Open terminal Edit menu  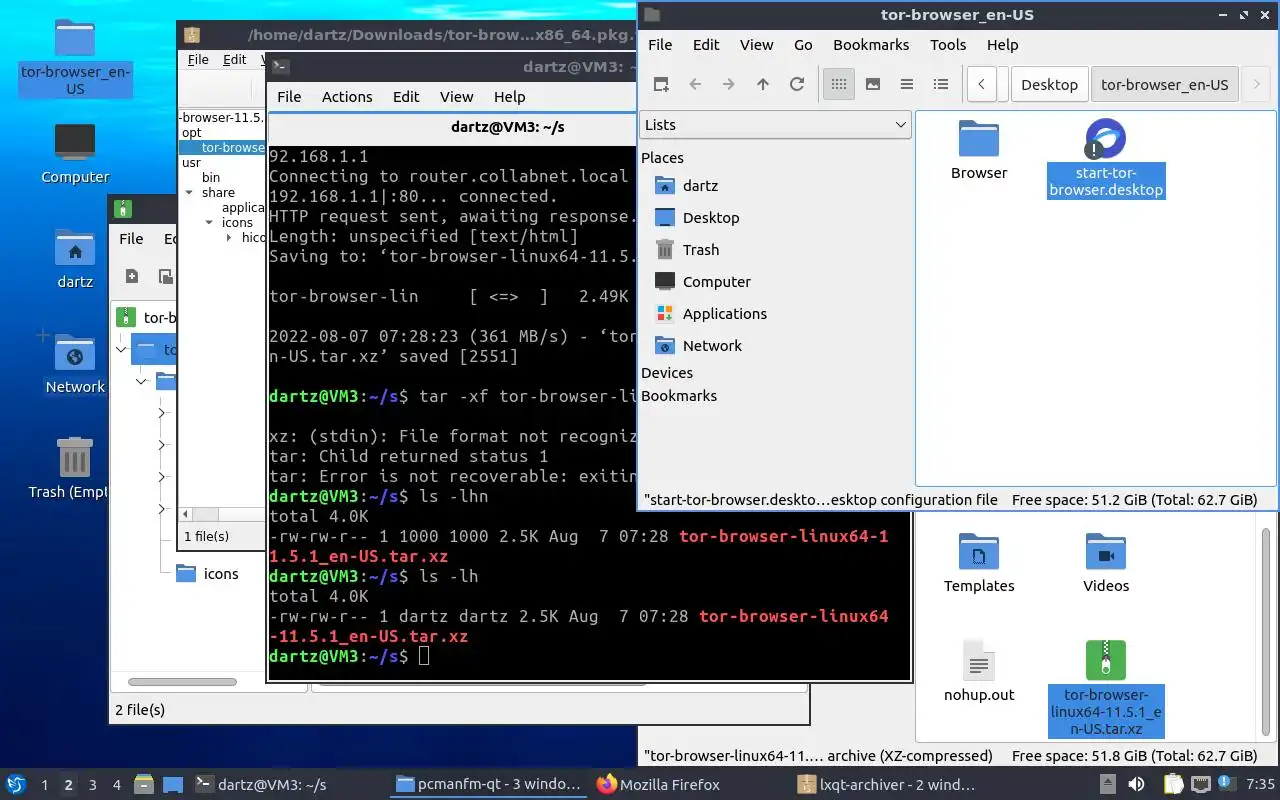406,96
